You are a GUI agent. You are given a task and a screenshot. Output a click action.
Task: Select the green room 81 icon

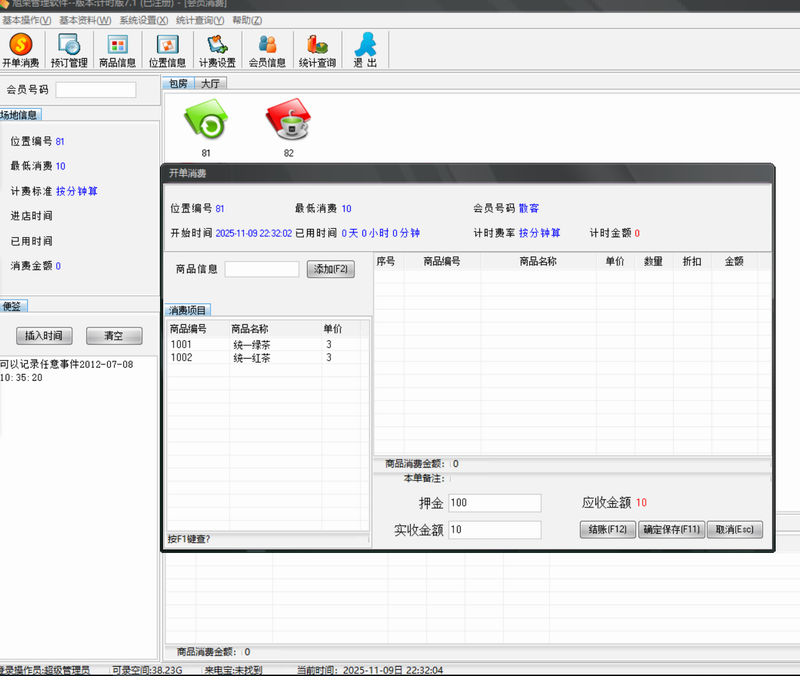pos(206,123)
